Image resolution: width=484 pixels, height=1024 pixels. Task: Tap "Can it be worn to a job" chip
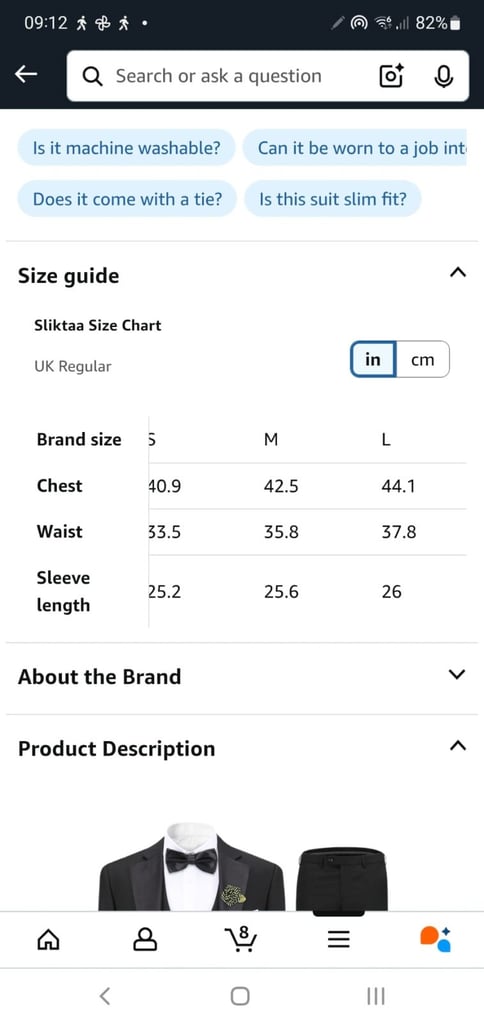click(x=355, y=148)
